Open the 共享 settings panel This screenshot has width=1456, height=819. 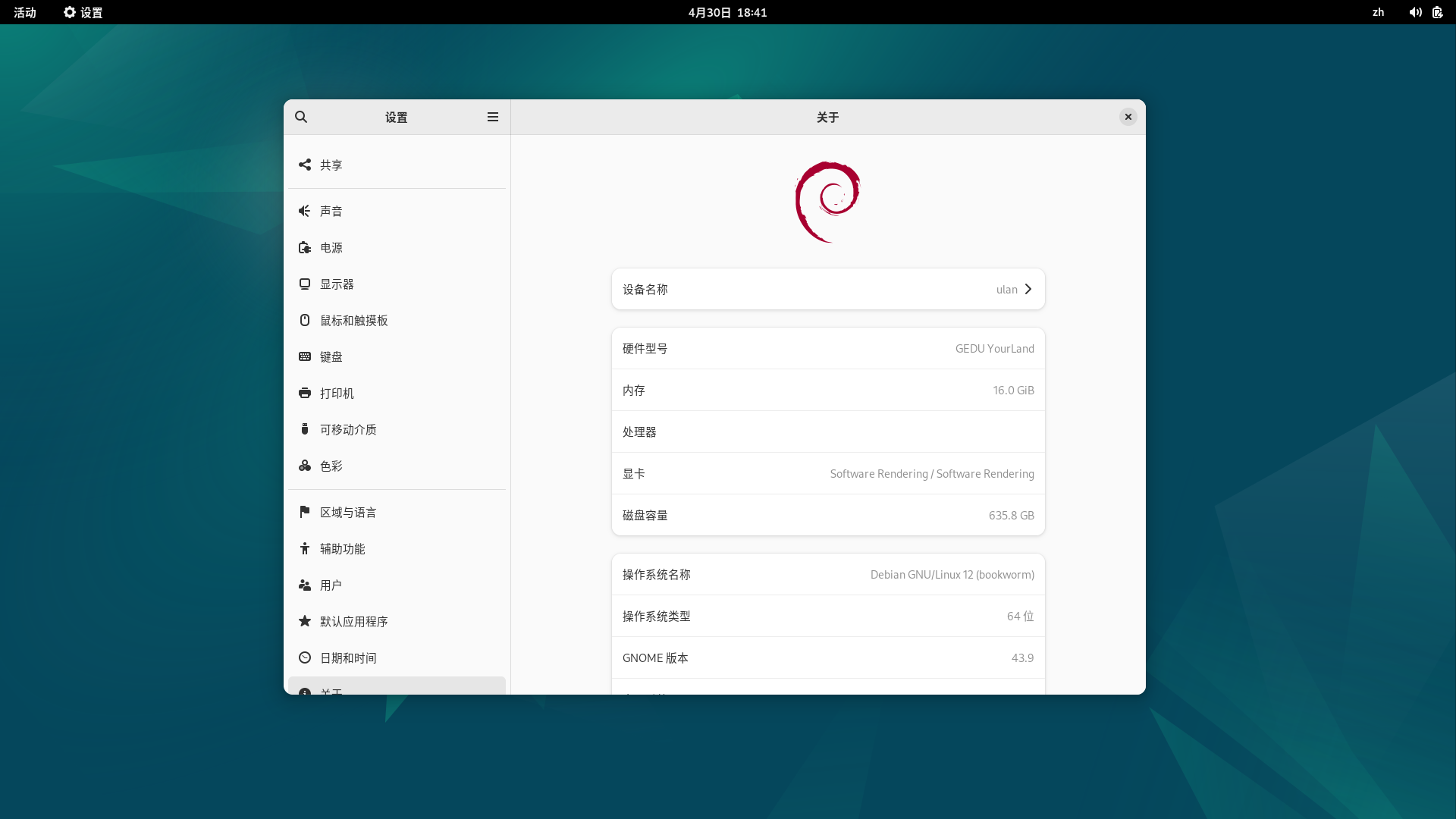point(397,165)
